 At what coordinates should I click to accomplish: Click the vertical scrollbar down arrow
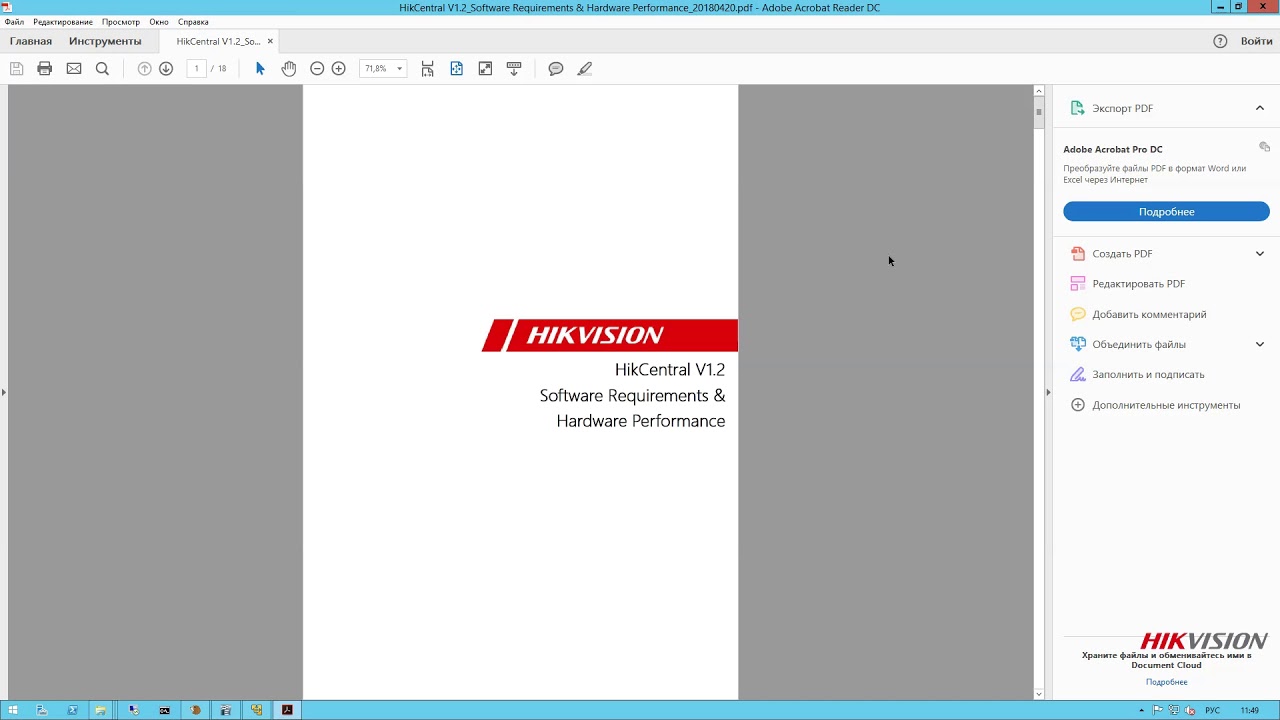tap(1039, 694)
